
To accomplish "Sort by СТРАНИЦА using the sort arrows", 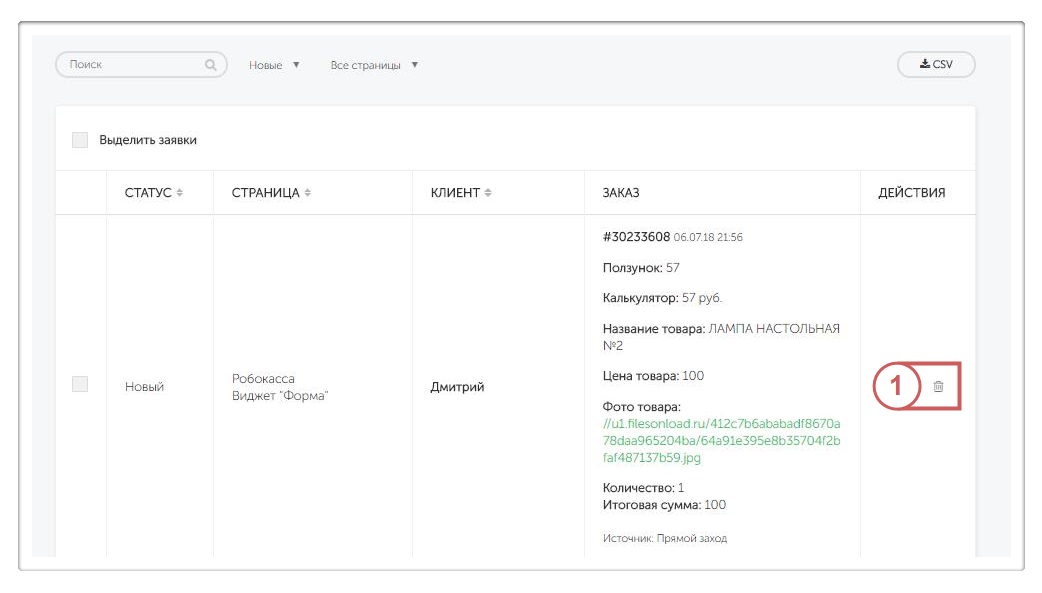I will pyautogui.click(x=308, y=193).
